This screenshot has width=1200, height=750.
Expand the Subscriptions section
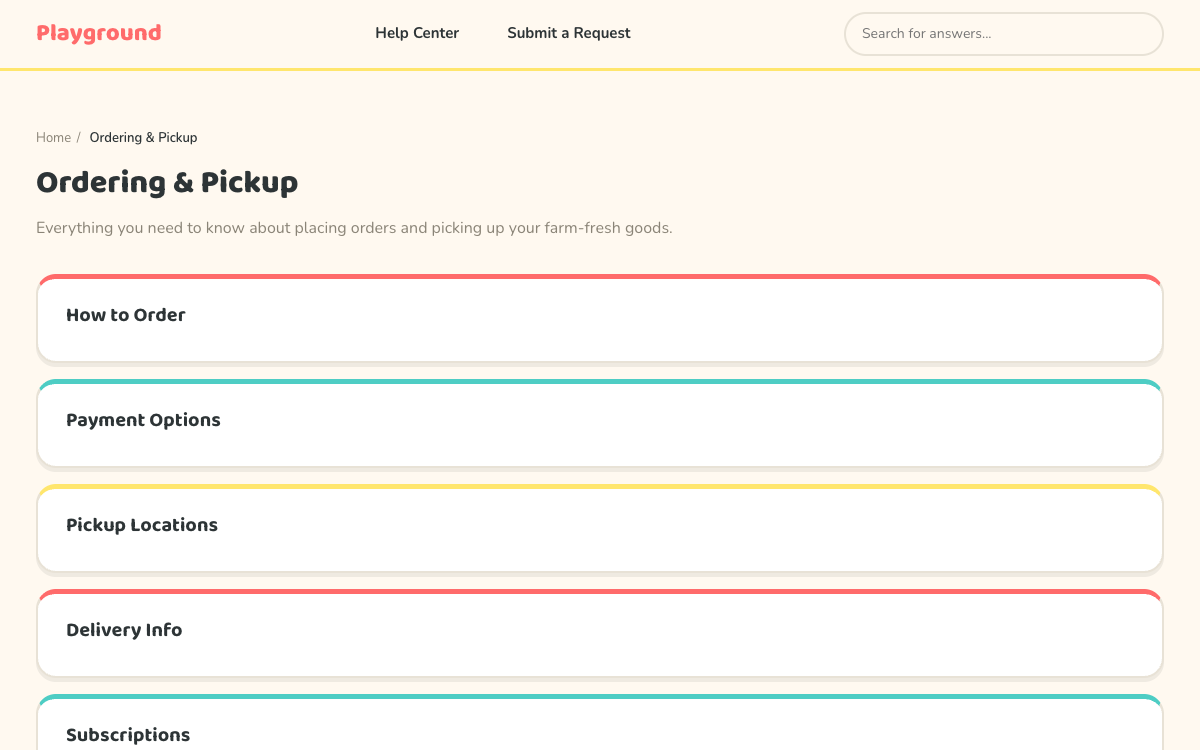pos(600,724)
